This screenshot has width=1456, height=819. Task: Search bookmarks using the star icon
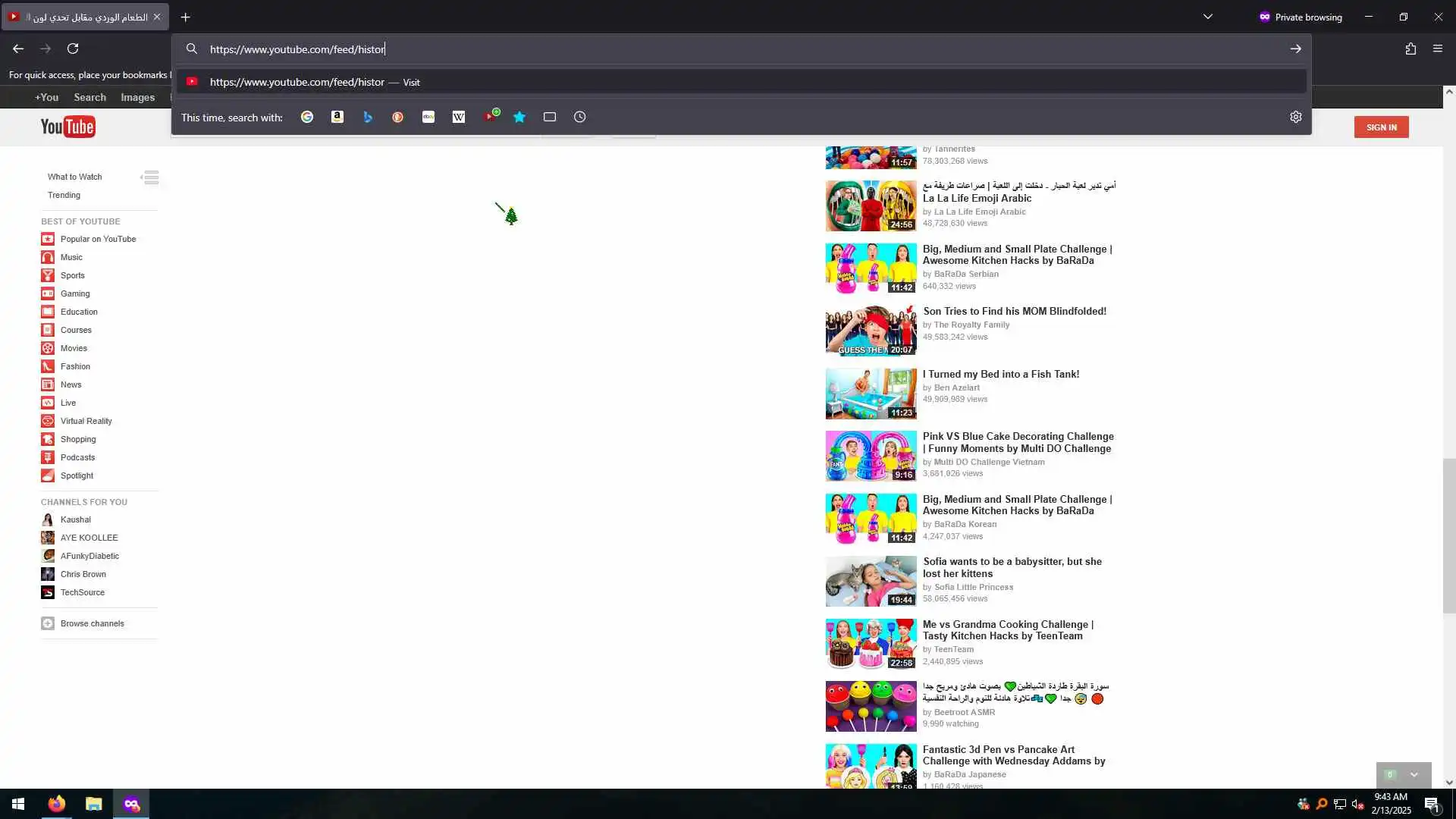519,117
